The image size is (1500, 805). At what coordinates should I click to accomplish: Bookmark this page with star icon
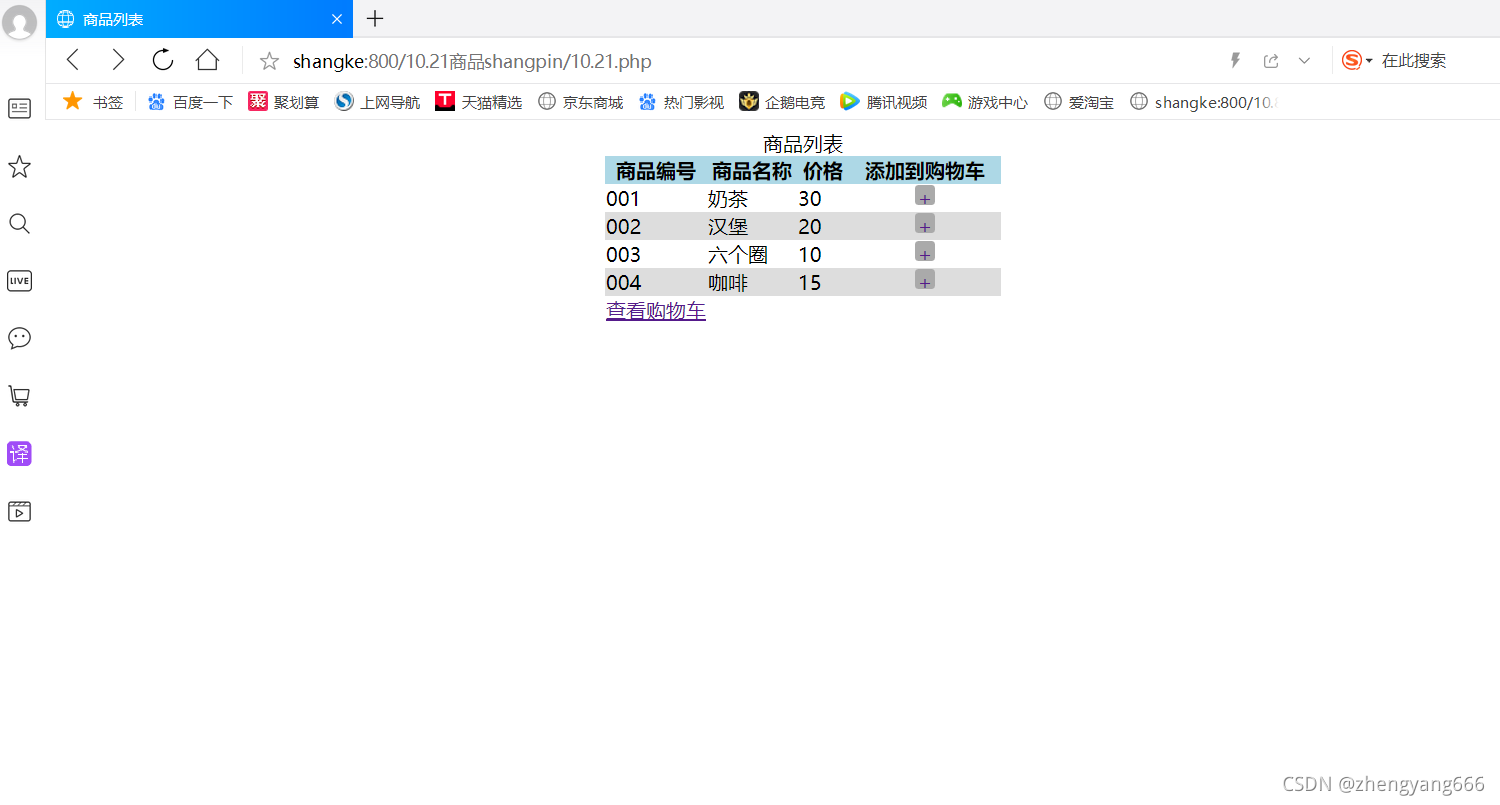coord(269,61)
